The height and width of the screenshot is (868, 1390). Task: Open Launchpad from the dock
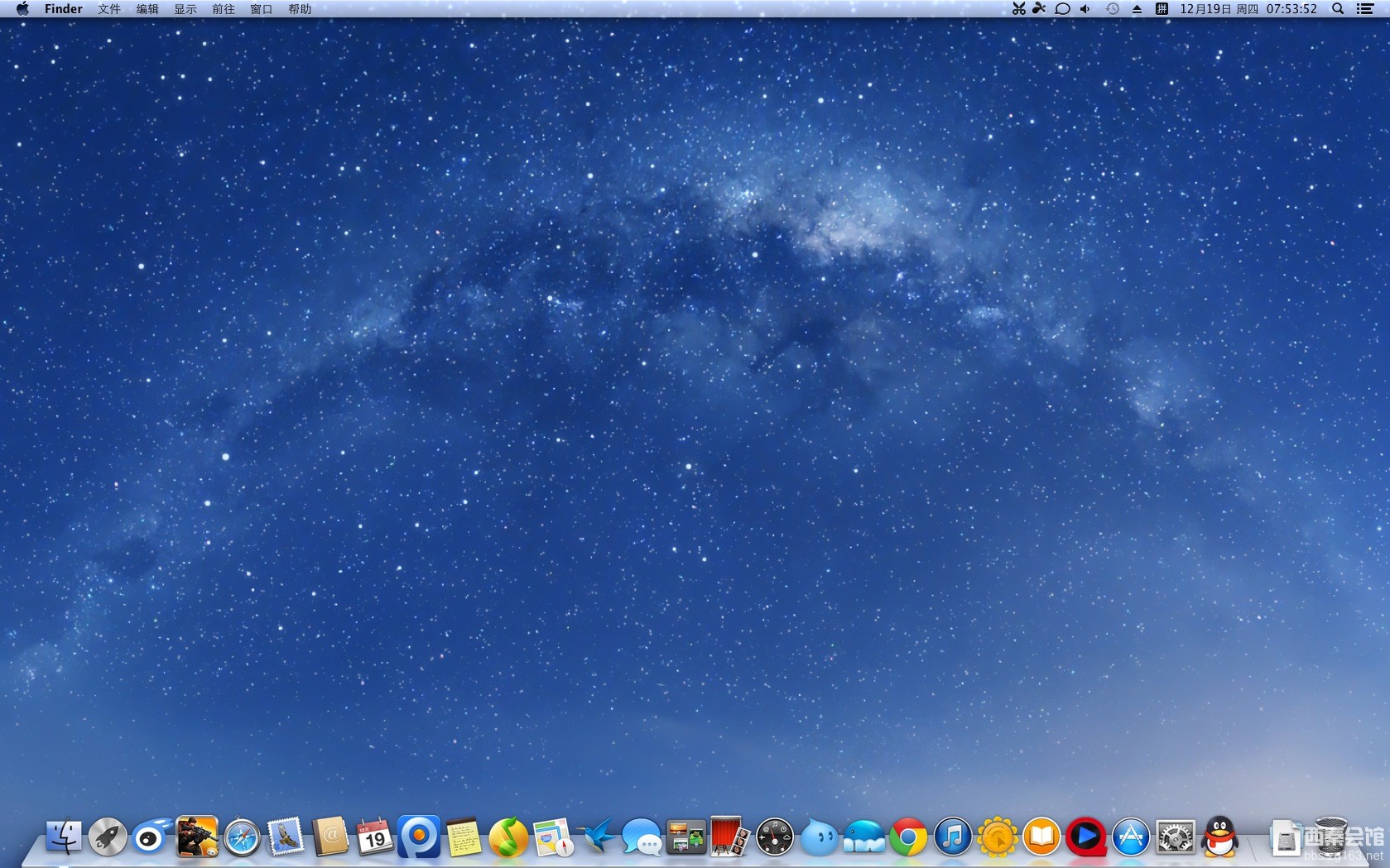coord(108,837)
